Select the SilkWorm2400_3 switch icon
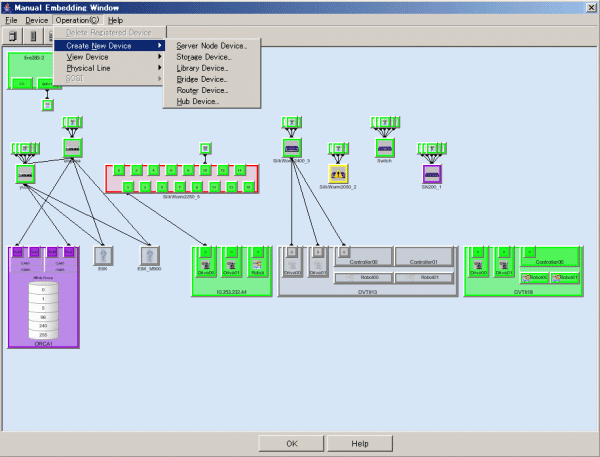 point(292,148)
